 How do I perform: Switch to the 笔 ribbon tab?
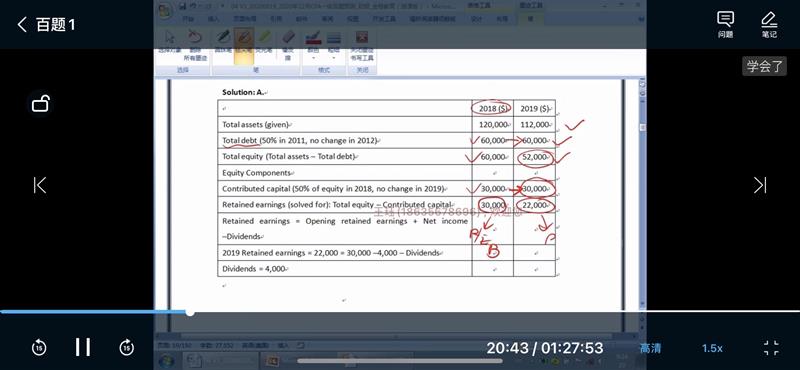[x=530, y=19]
